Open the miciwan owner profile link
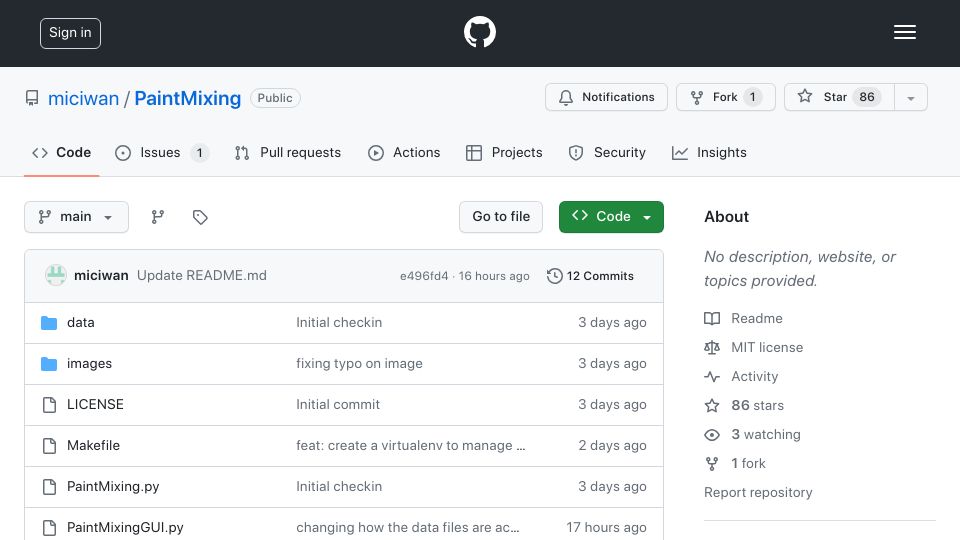Viewport: 960px width, 540px height. coord(83,98)
